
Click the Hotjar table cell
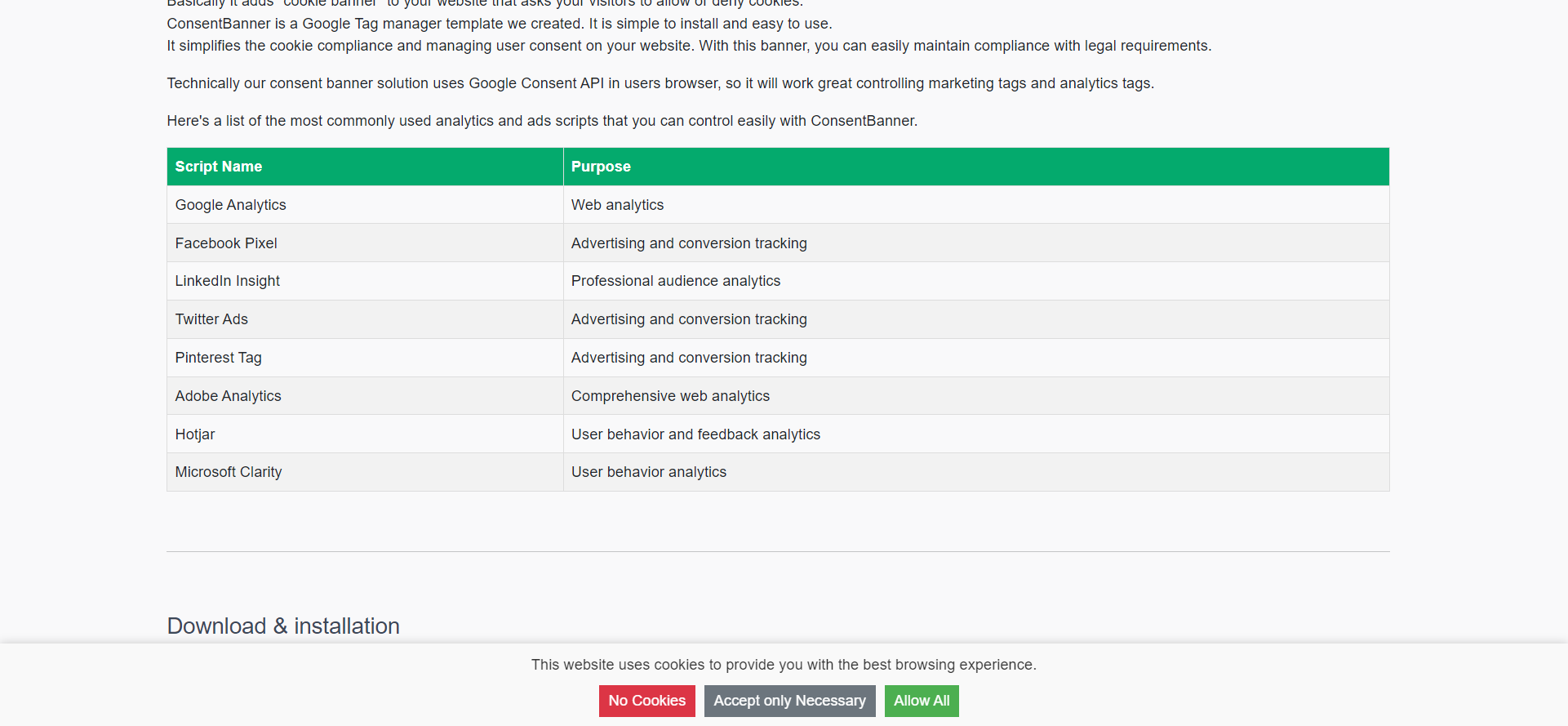[x=365, y=434]
